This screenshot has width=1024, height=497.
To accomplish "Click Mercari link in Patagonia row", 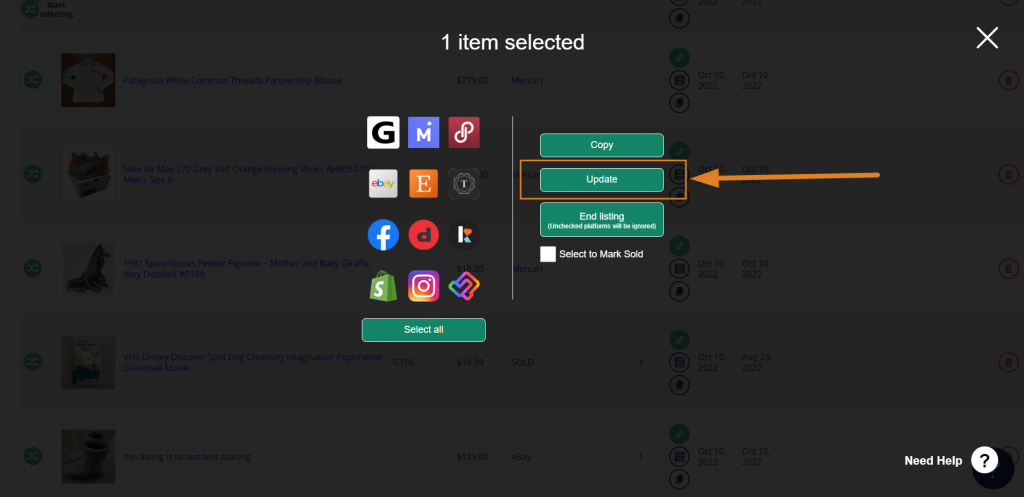I will click(527, 80).
